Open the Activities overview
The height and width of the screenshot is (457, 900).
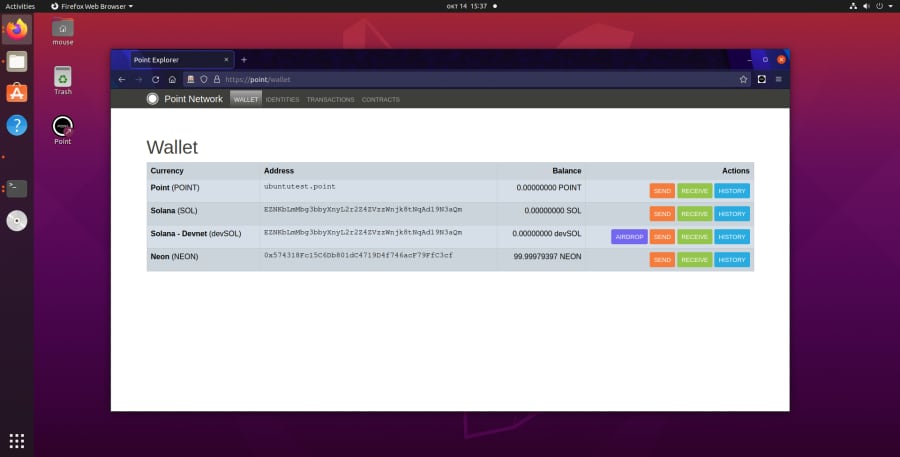pyautogui.click(x=20, y=6)
